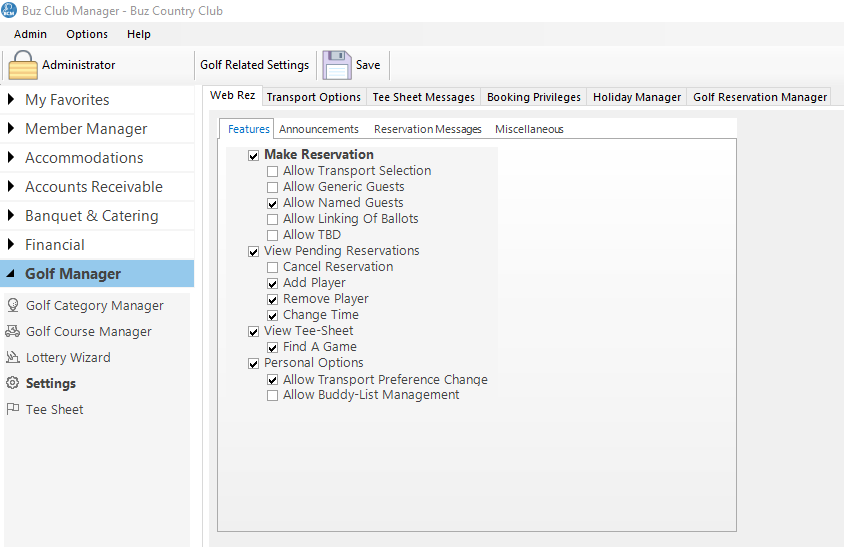Uncheck Allow Named Guests
The width and height of the screenshot is (844, 547).
(273, 203)
